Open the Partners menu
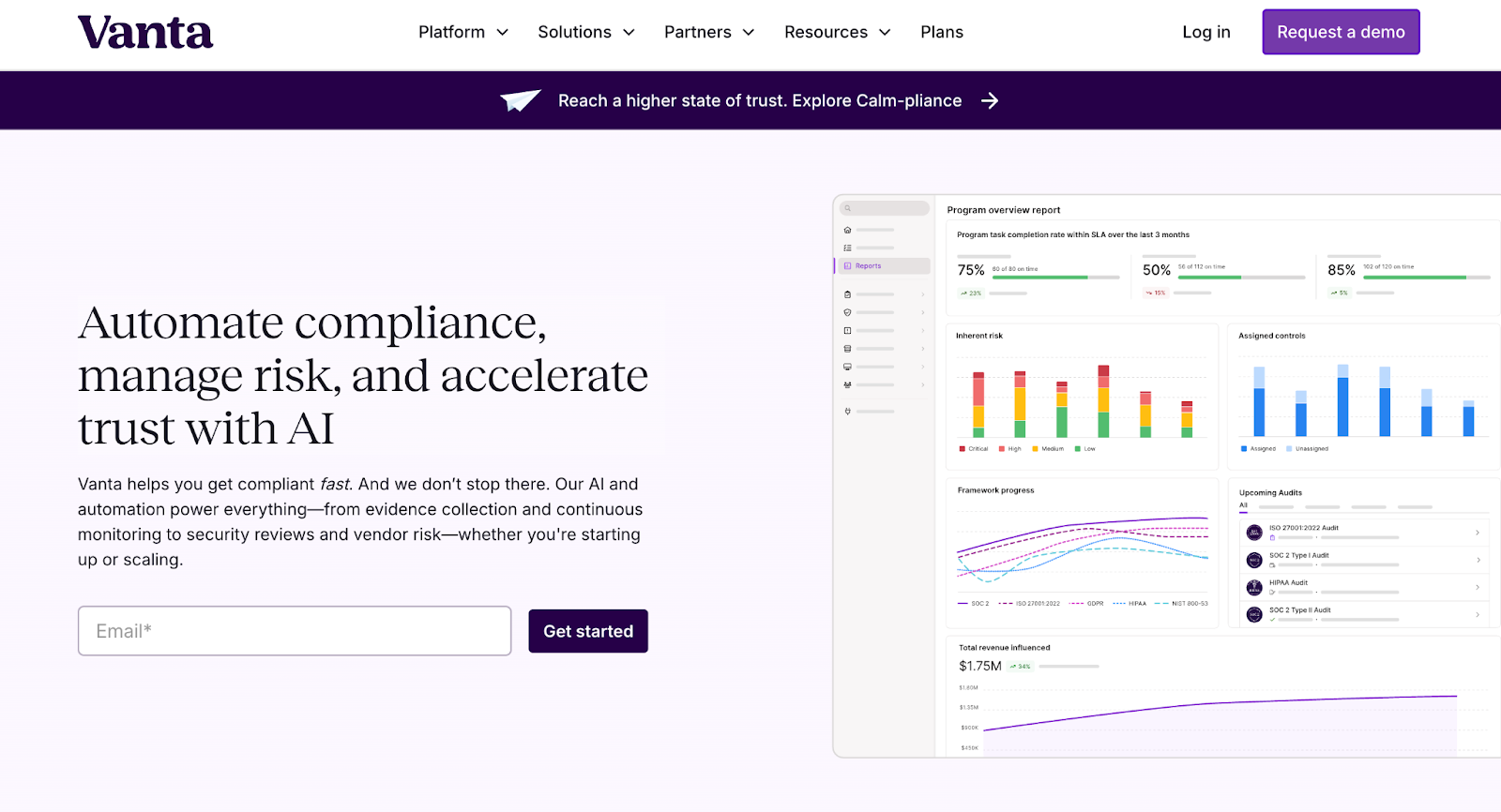This screenshot has height=812, width=1501. click(x=709, y=32)
